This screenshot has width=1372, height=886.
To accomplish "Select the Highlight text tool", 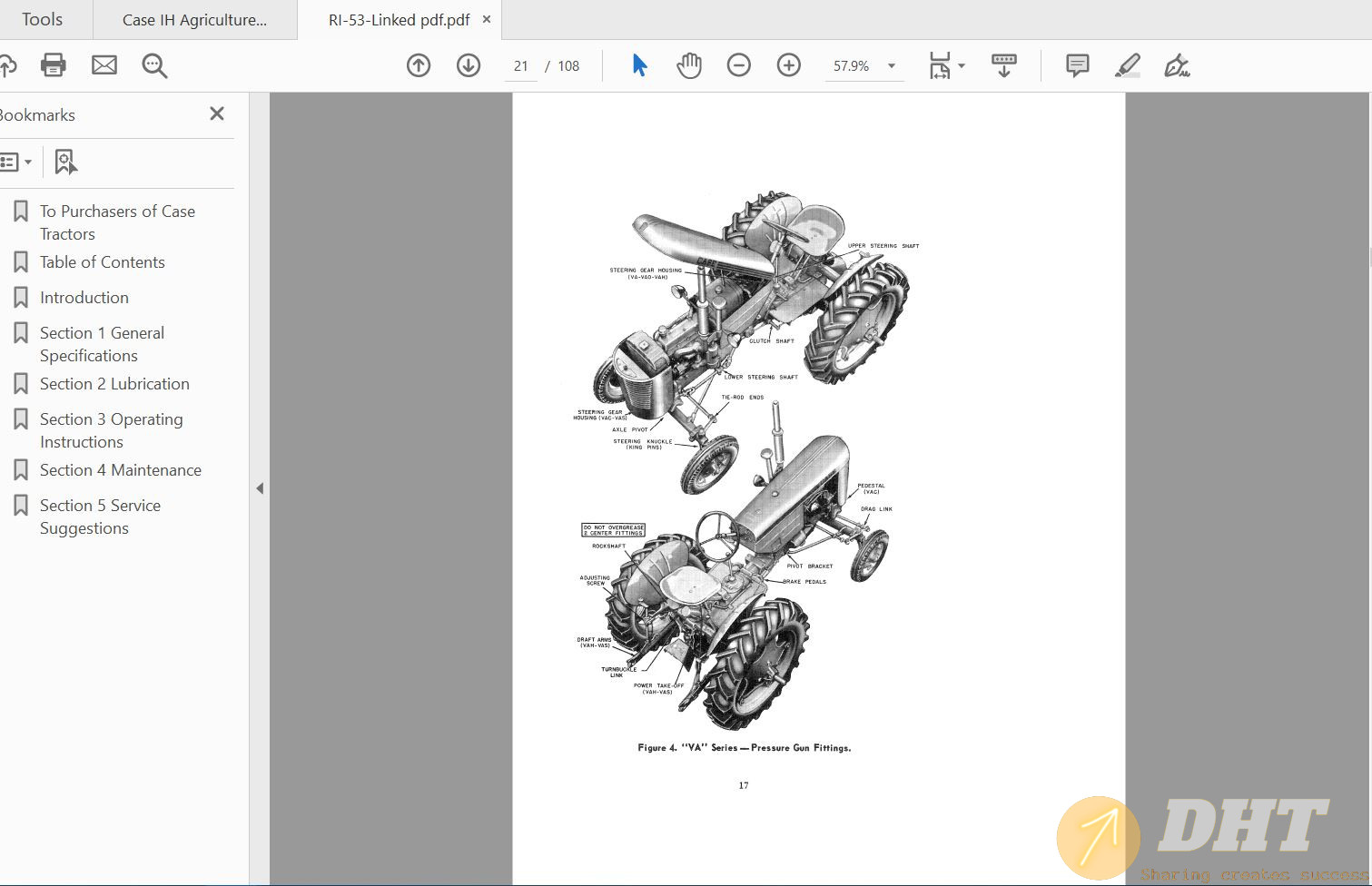I will coord(1128,65).
